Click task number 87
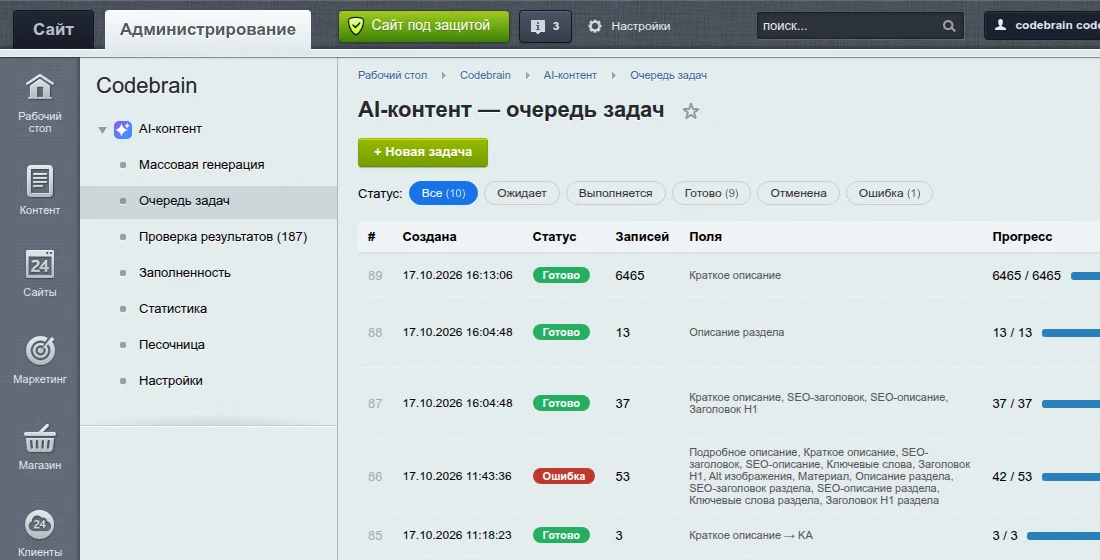 [375, 404]
